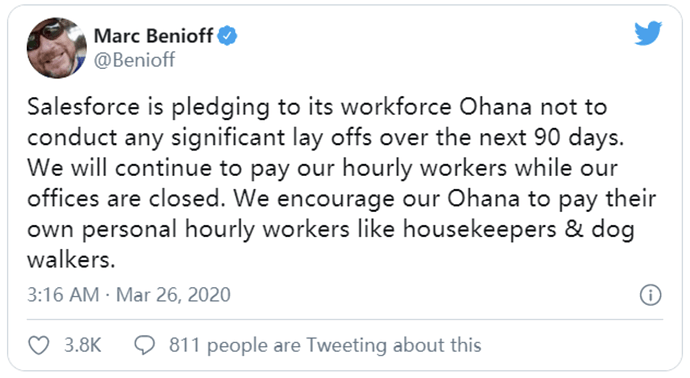Open '811 people are Tweeting about this'
Image resolution: width=690 pixels, height=378 pixels.
[325, 345]
